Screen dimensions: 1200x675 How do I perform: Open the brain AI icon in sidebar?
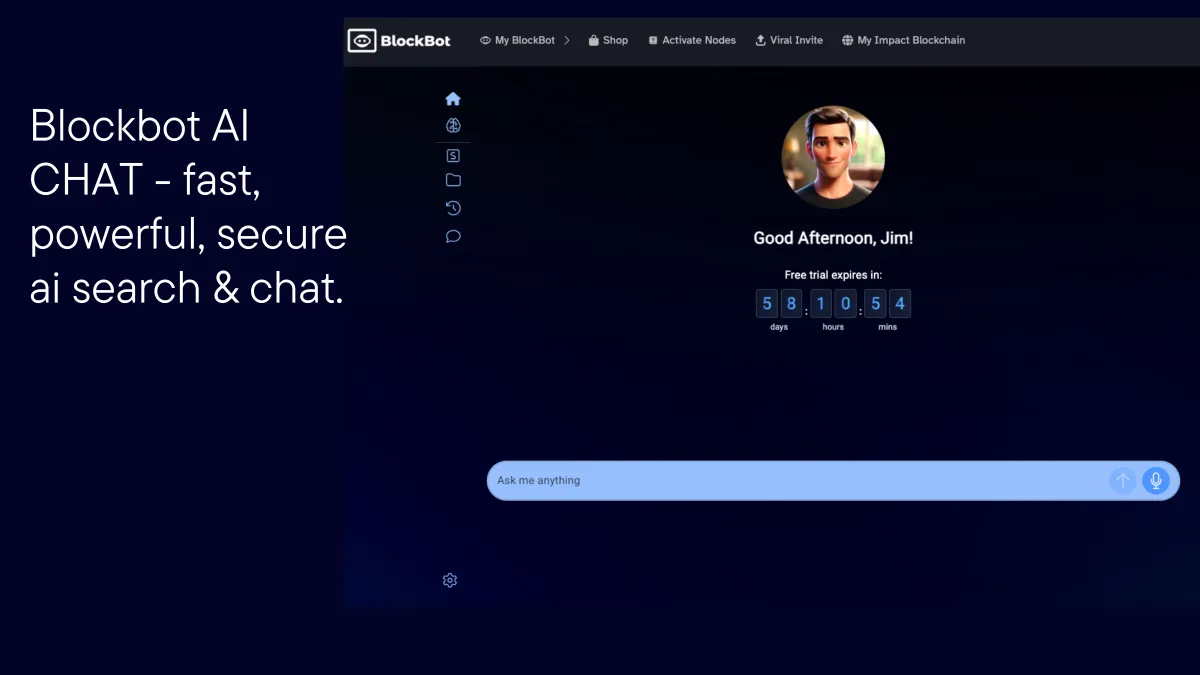point(453,126)
